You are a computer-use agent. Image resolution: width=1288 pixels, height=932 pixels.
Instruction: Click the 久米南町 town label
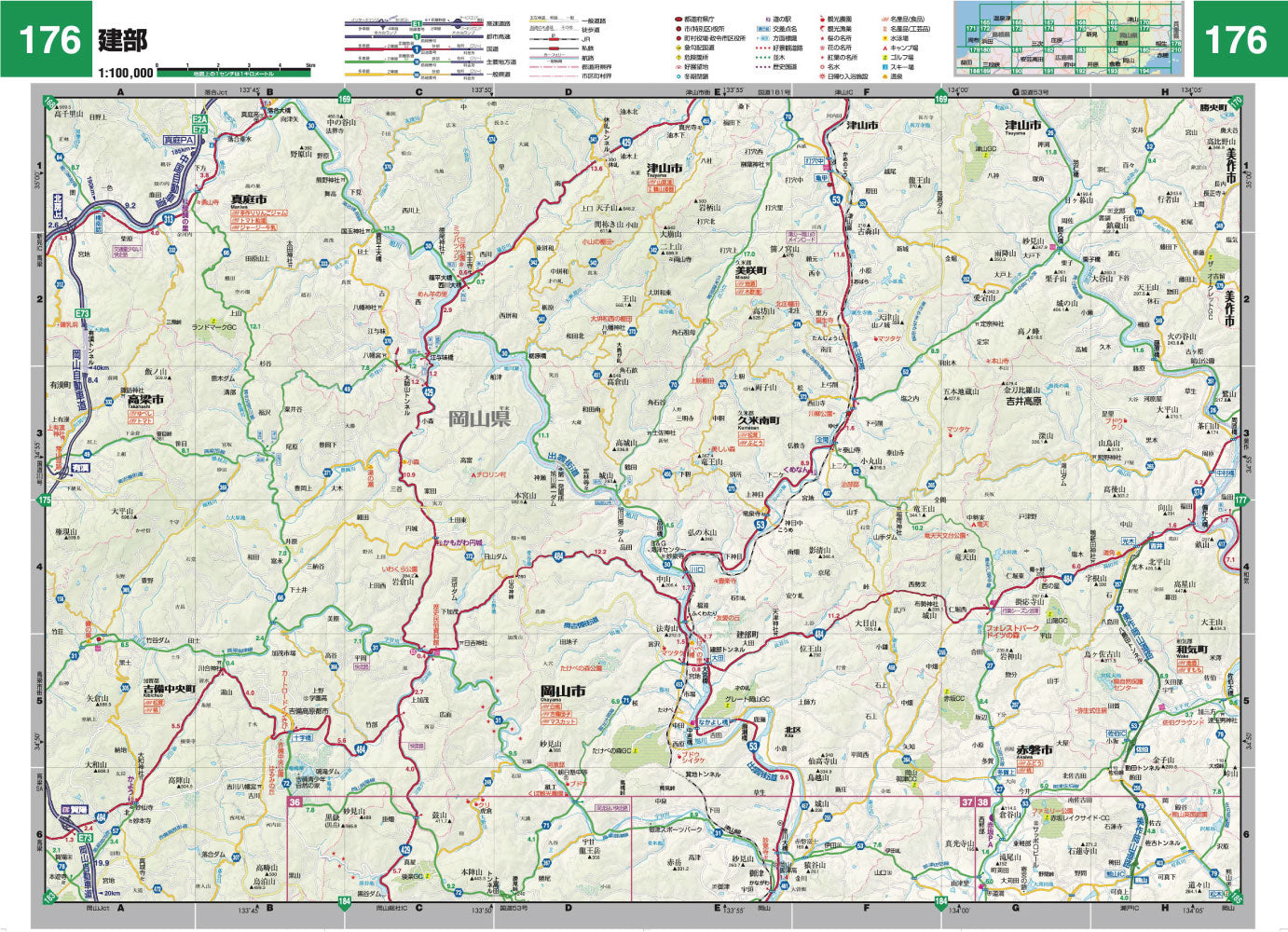(758, 420)
